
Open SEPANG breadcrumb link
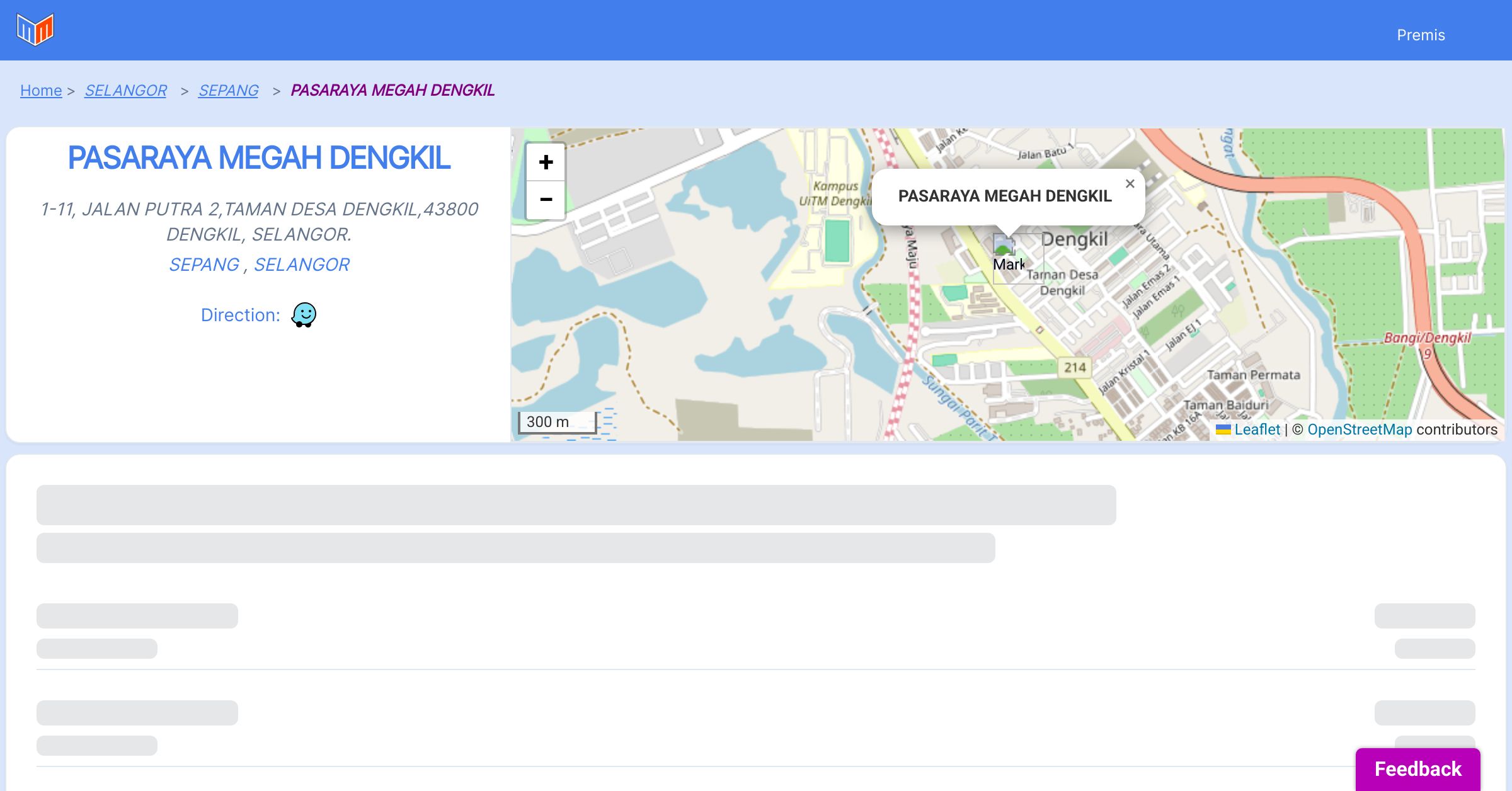coord(228,91)
